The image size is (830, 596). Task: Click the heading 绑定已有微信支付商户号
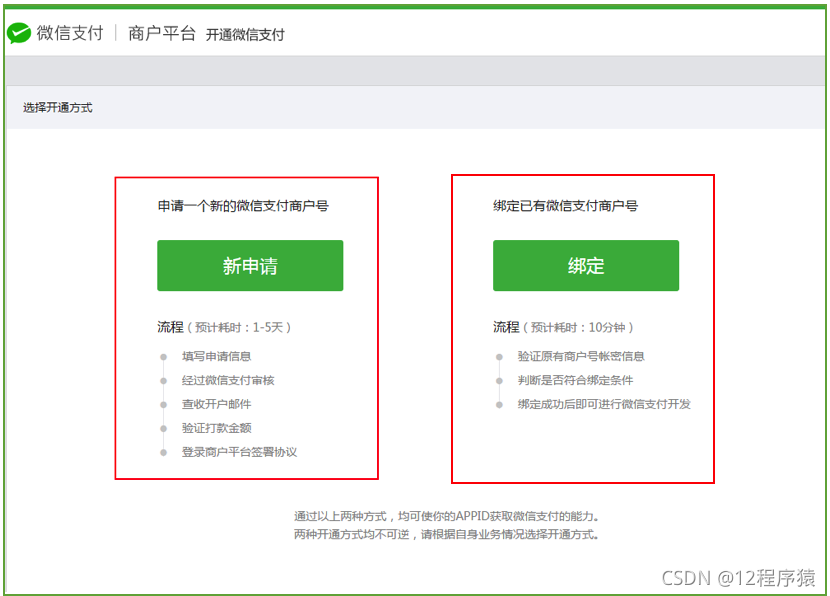565,205
